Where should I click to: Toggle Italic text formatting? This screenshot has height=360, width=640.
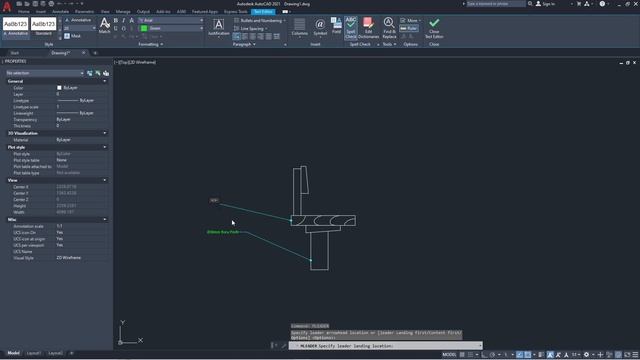tap(124, 20)
